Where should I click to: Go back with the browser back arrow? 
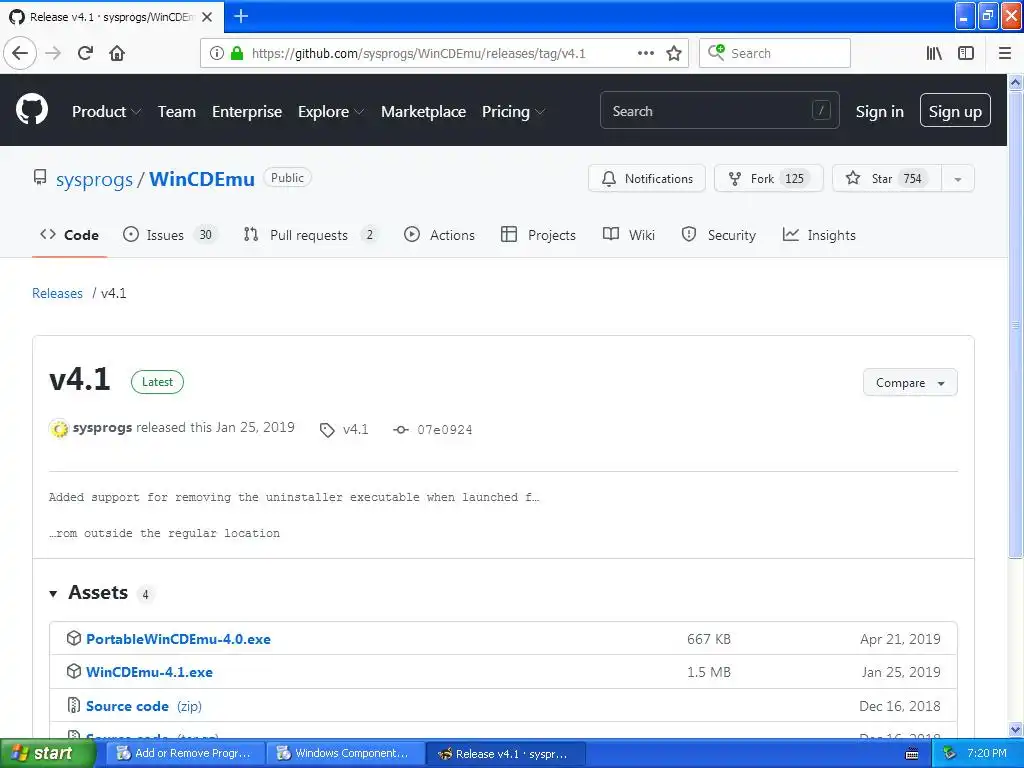coord(20,53)
